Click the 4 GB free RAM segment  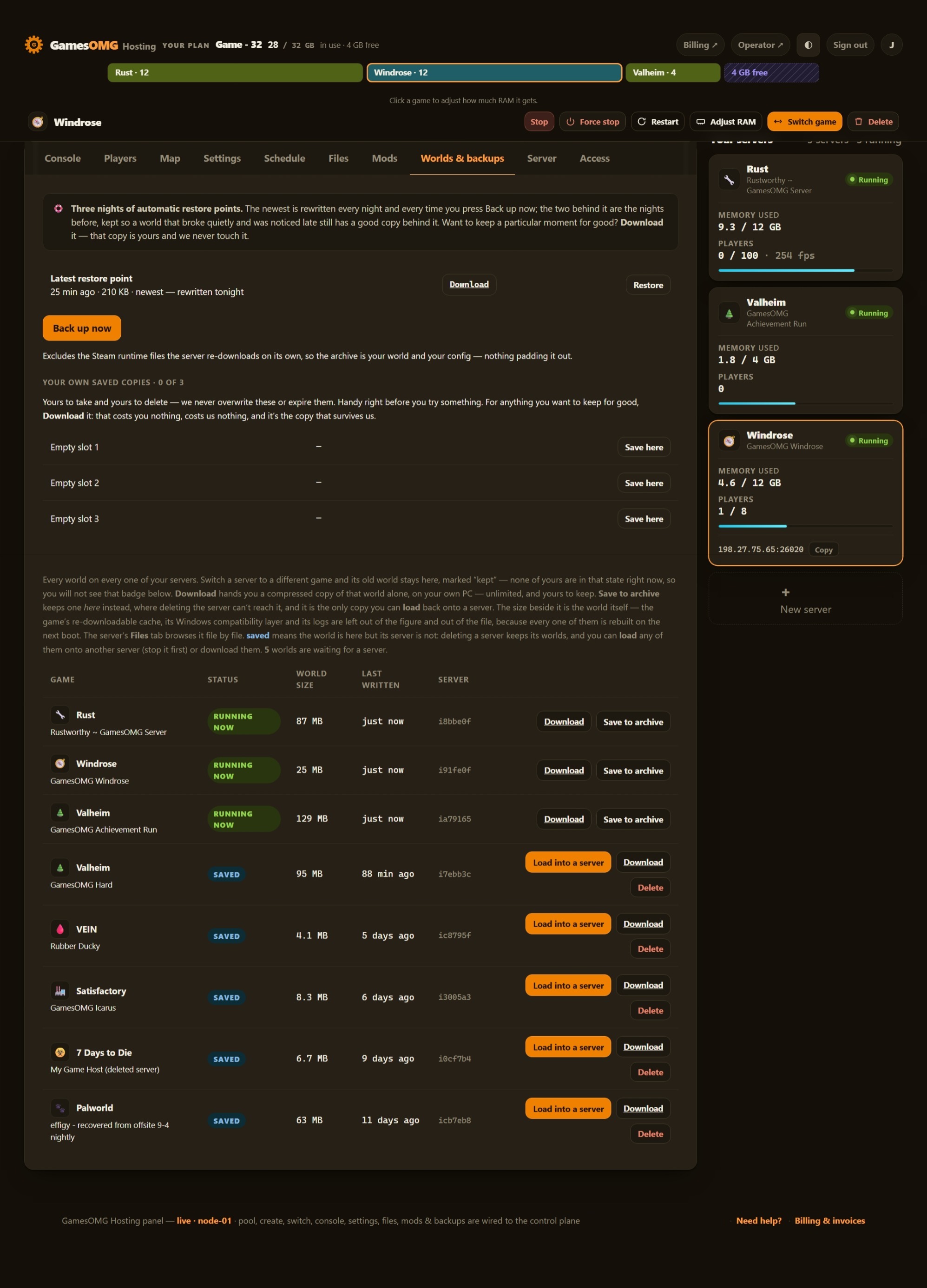coord(771,73)
